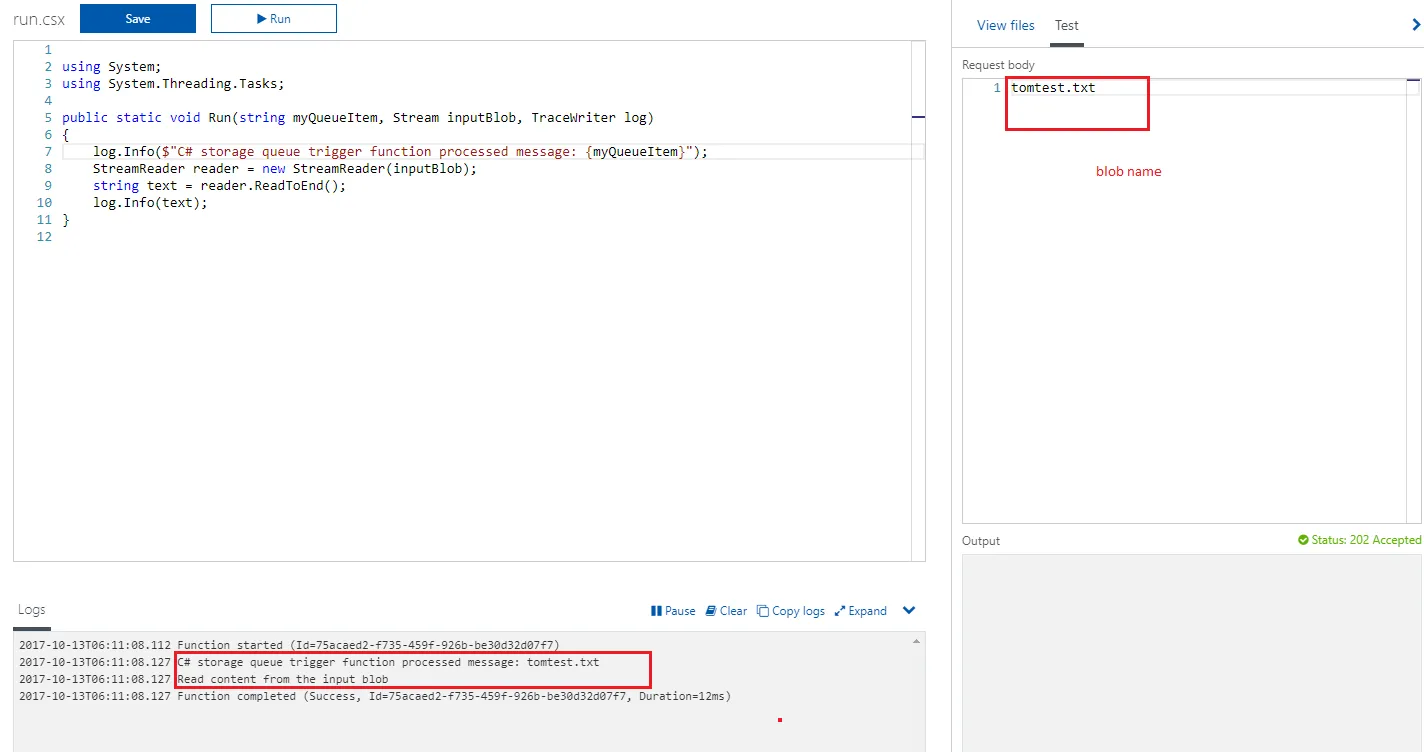Click the storage queue trigger log.Info code line
The image size is (1424, 752).
tap(400, 152)
